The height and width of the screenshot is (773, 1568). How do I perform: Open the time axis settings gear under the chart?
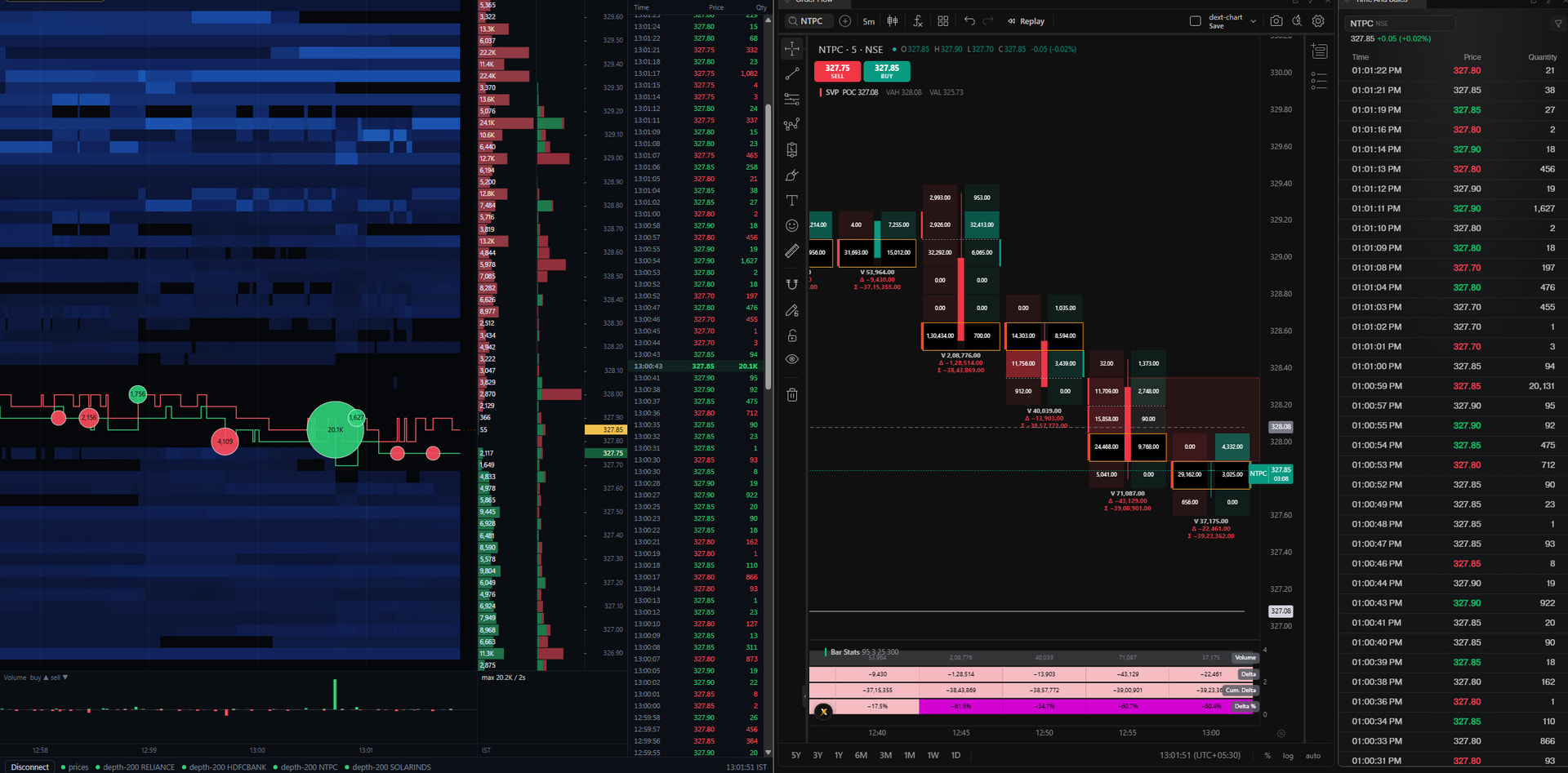1281,733
